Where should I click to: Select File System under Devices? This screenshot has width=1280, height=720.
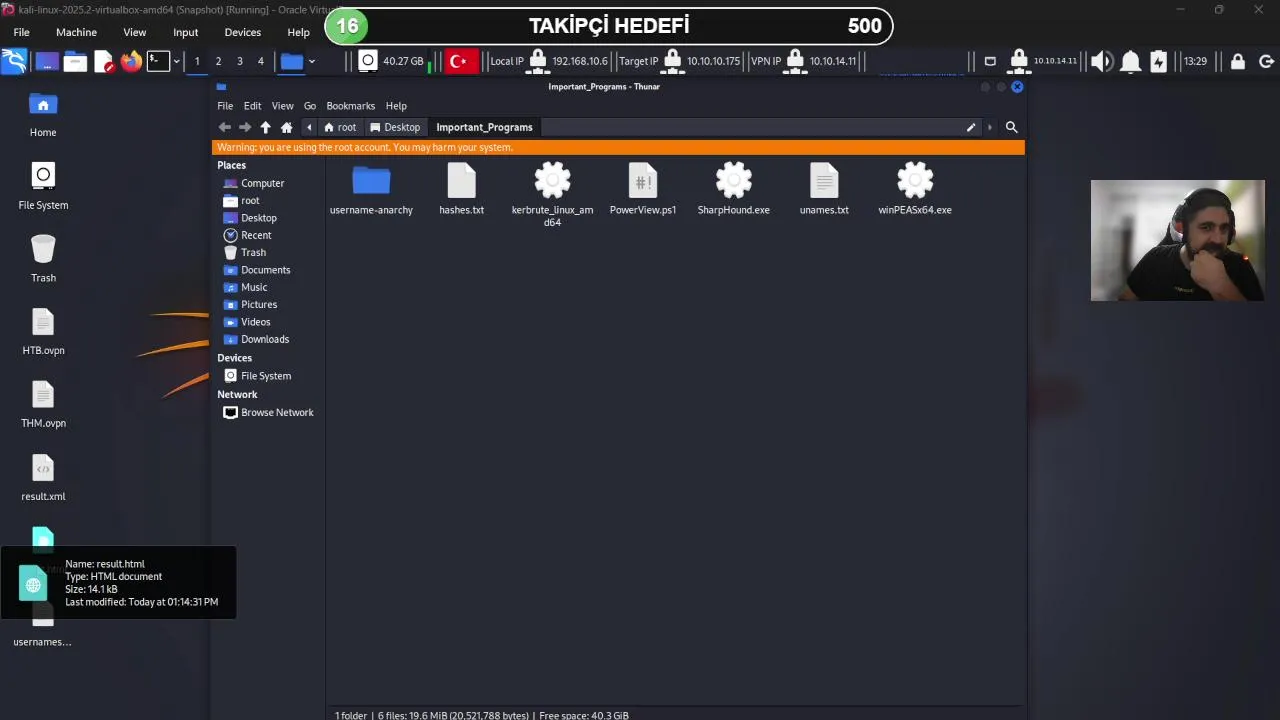tap(268, 376)
